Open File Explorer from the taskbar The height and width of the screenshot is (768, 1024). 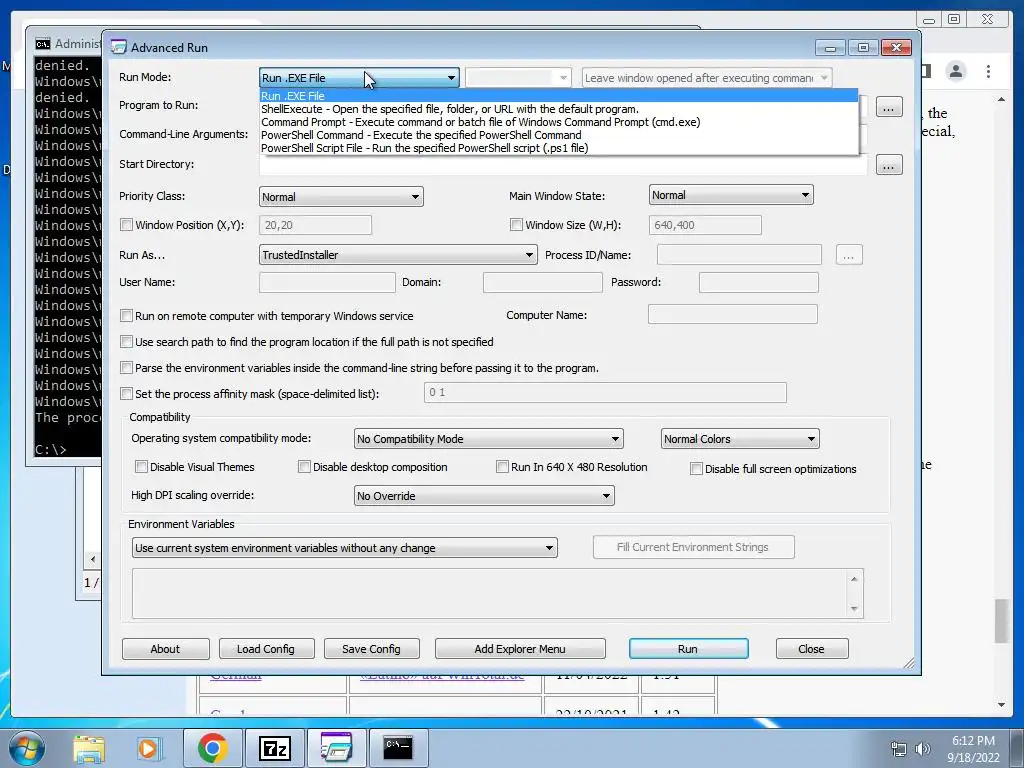(x=89, y=748)
